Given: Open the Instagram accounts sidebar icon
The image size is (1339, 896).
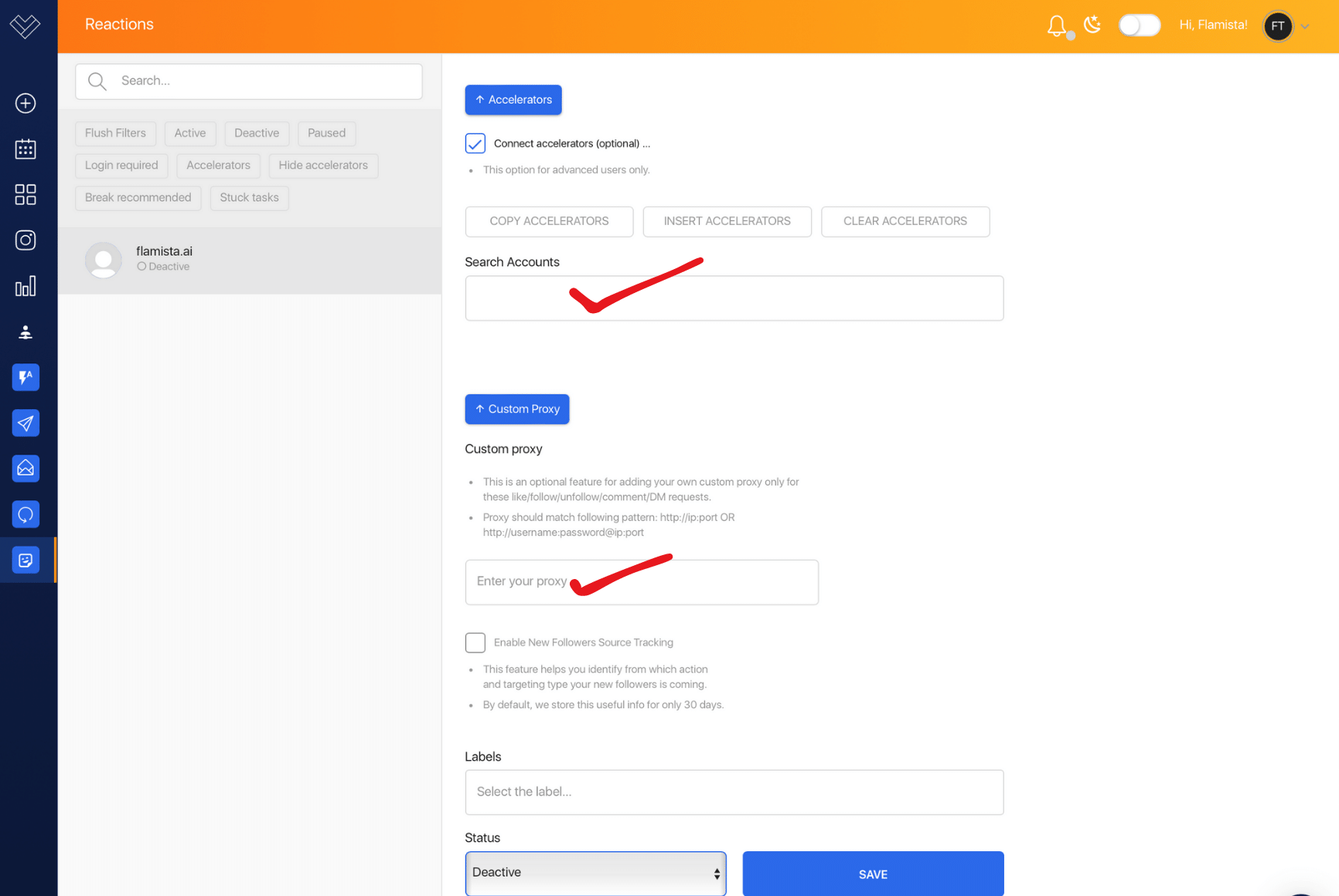Looking at the screenshot, I should point(26,240).
